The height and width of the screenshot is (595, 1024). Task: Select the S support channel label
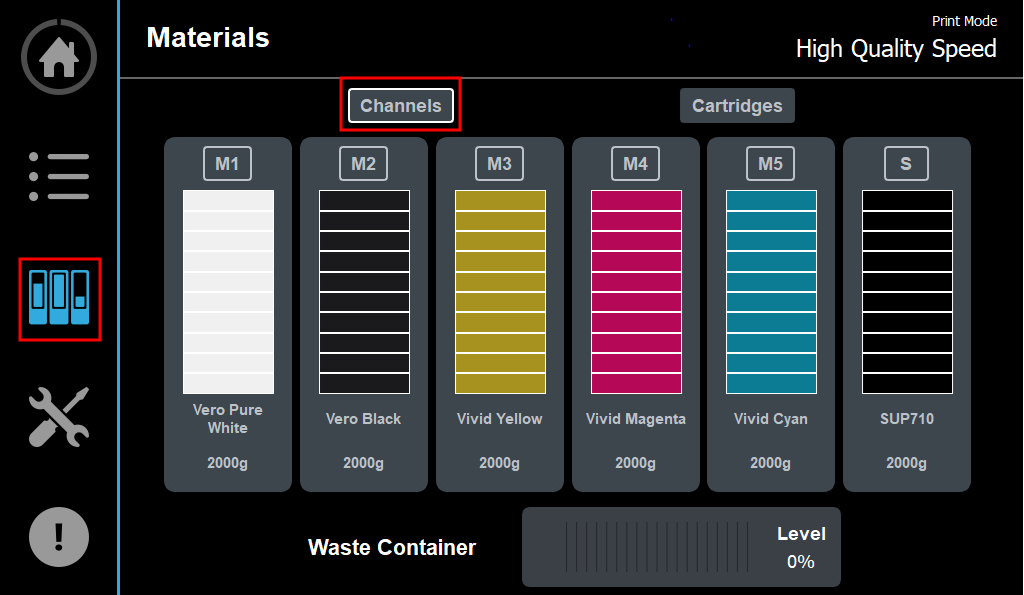coord(906,163)
